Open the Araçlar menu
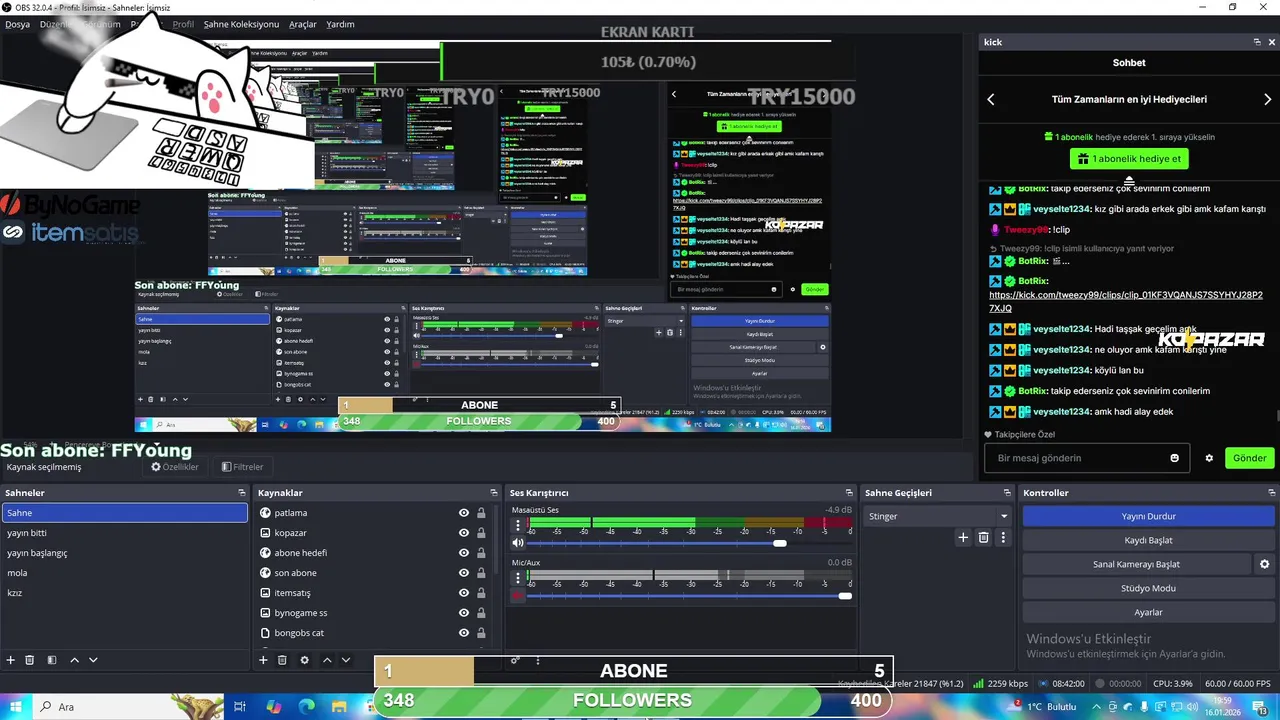Screen dimensions: 1280x720 click(x=302, y=24)
